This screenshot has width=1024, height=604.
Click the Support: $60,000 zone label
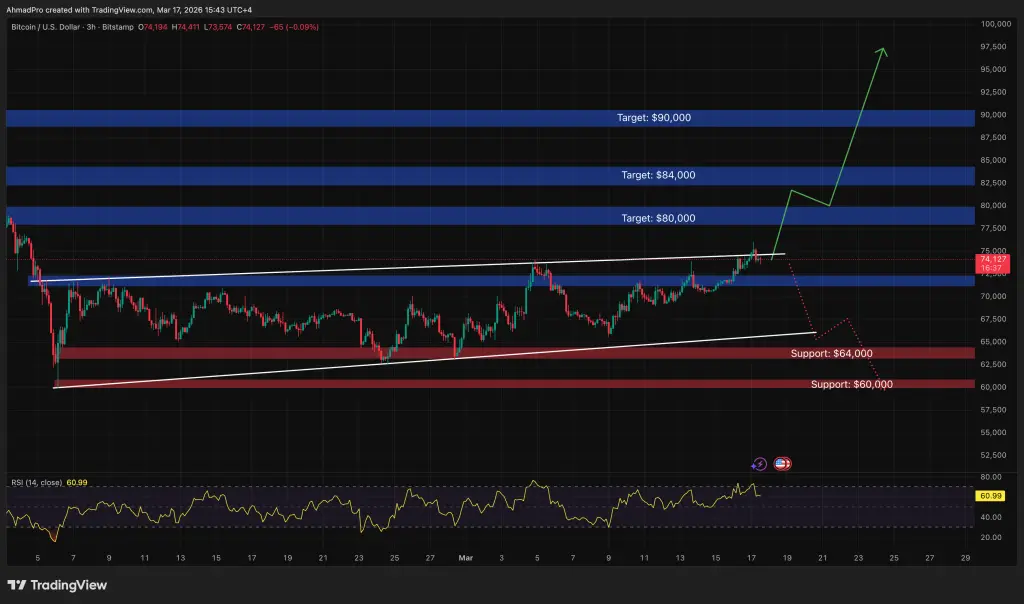coord(850,383)
